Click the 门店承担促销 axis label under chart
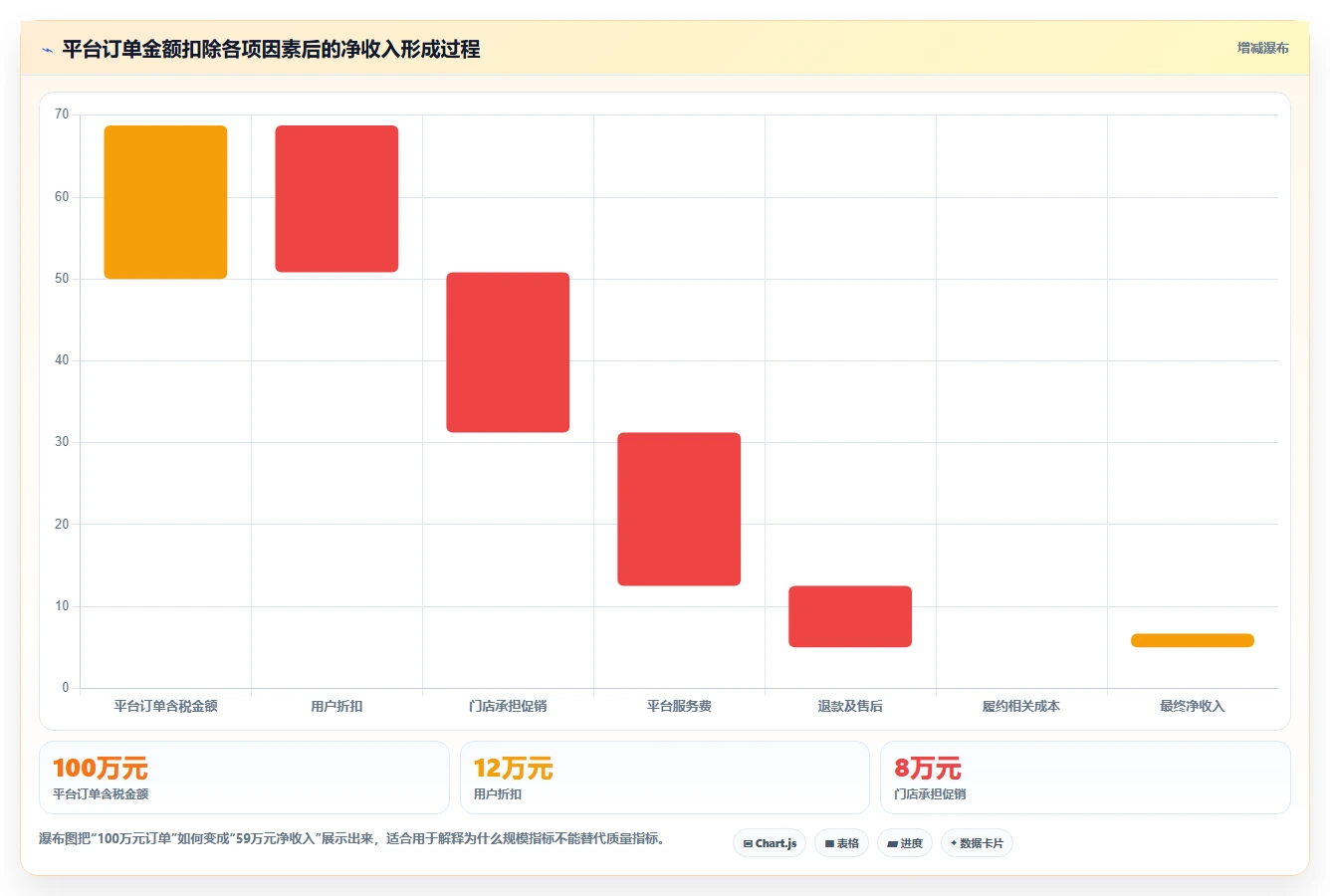 coord(508,706)
